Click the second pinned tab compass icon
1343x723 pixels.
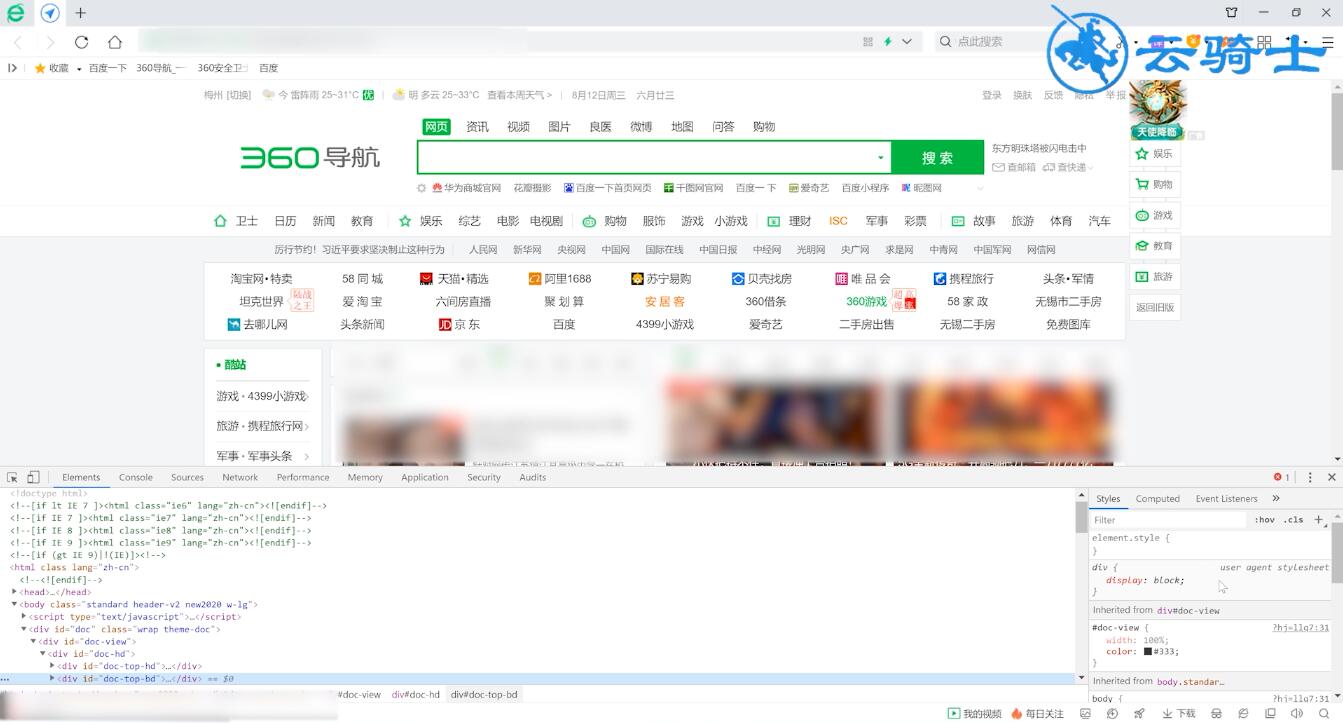[x=49, y=13]
